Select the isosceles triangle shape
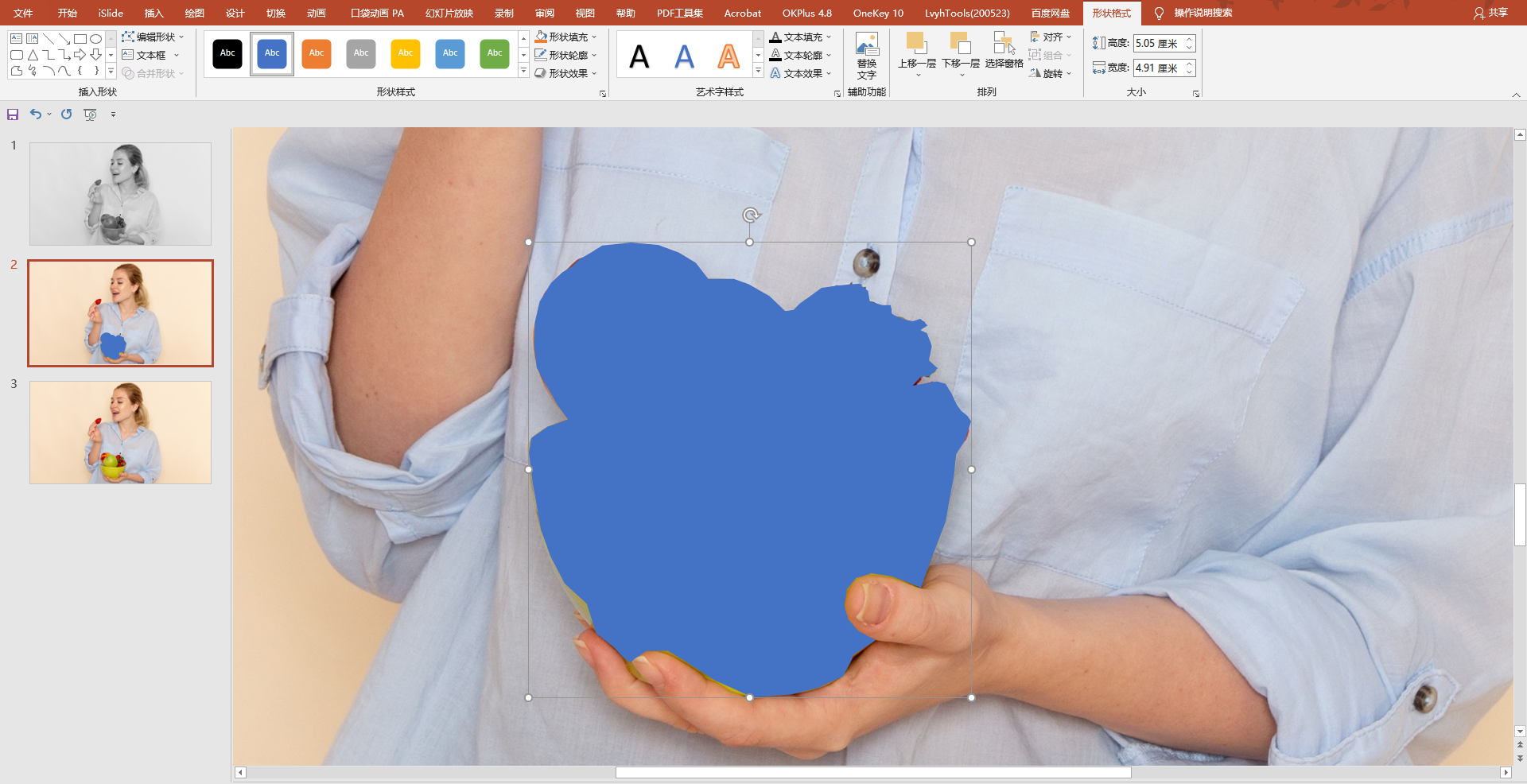 point(33,55)
